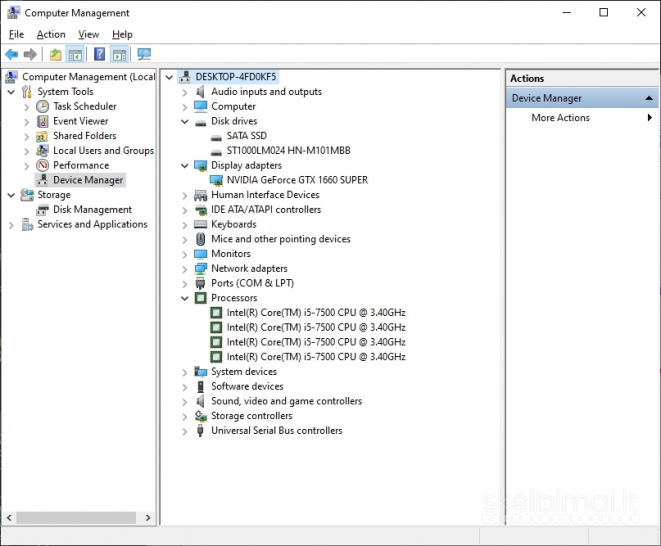Screen dimensions: 661x546
Task: Click the Task Scheduler clock icon
Action: click(43, 106)
